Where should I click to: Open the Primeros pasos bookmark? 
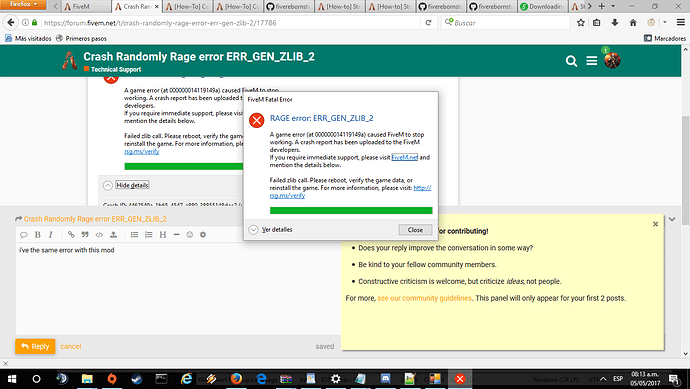81,38
